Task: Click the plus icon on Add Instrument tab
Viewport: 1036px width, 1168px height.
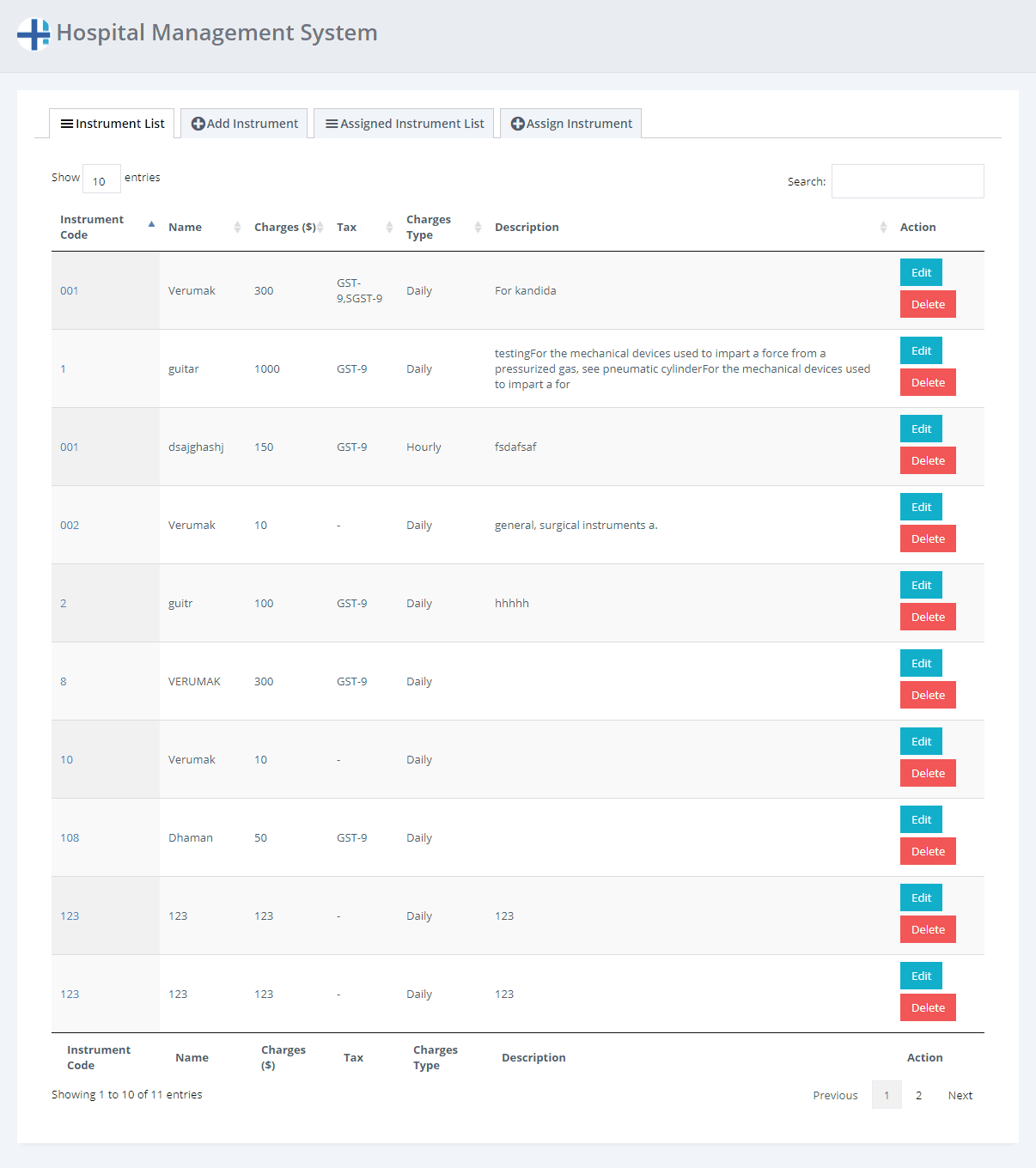Action: coord(198,124)
